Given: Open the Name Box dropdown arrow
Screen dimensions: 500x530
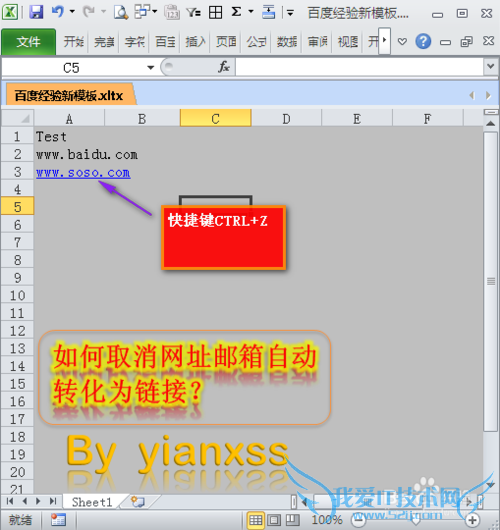Looking at the screenshot, I should click(150, 68).
